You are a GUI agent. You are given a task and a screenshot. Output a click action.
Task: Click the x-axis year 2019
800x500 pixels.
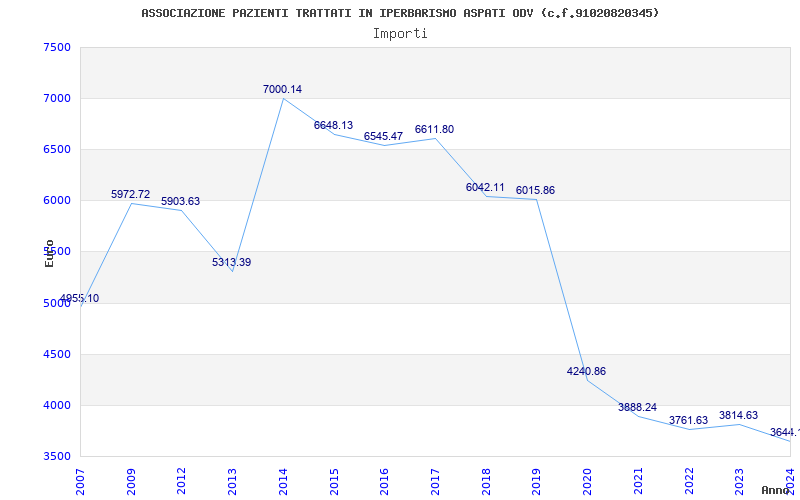coord(536,481)
